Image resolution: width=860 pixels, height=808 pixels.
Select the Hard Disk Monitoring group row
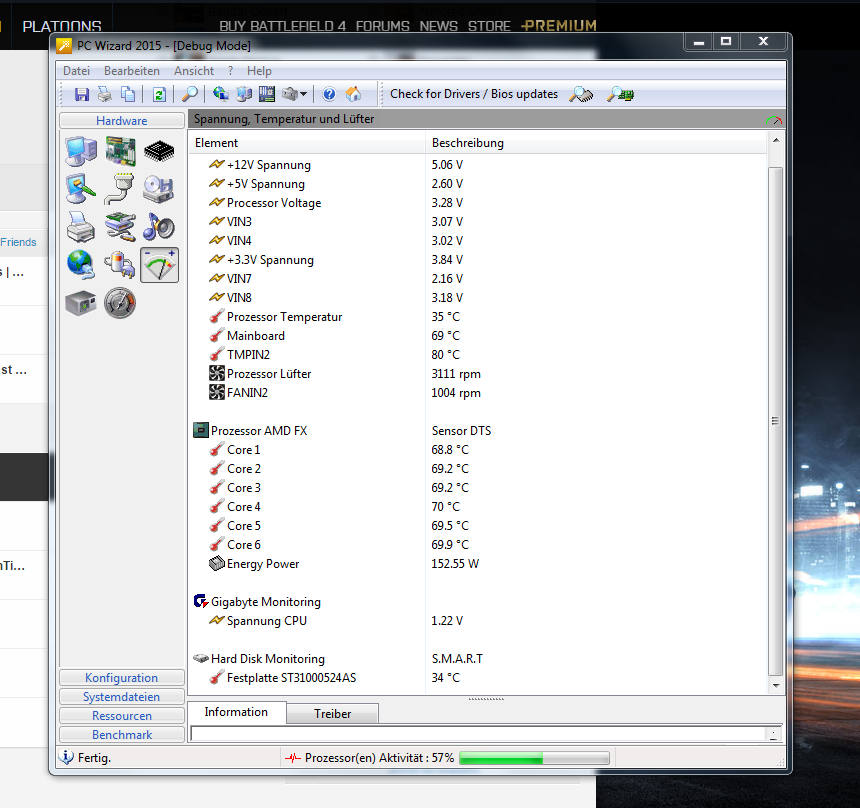coord(477,659)
